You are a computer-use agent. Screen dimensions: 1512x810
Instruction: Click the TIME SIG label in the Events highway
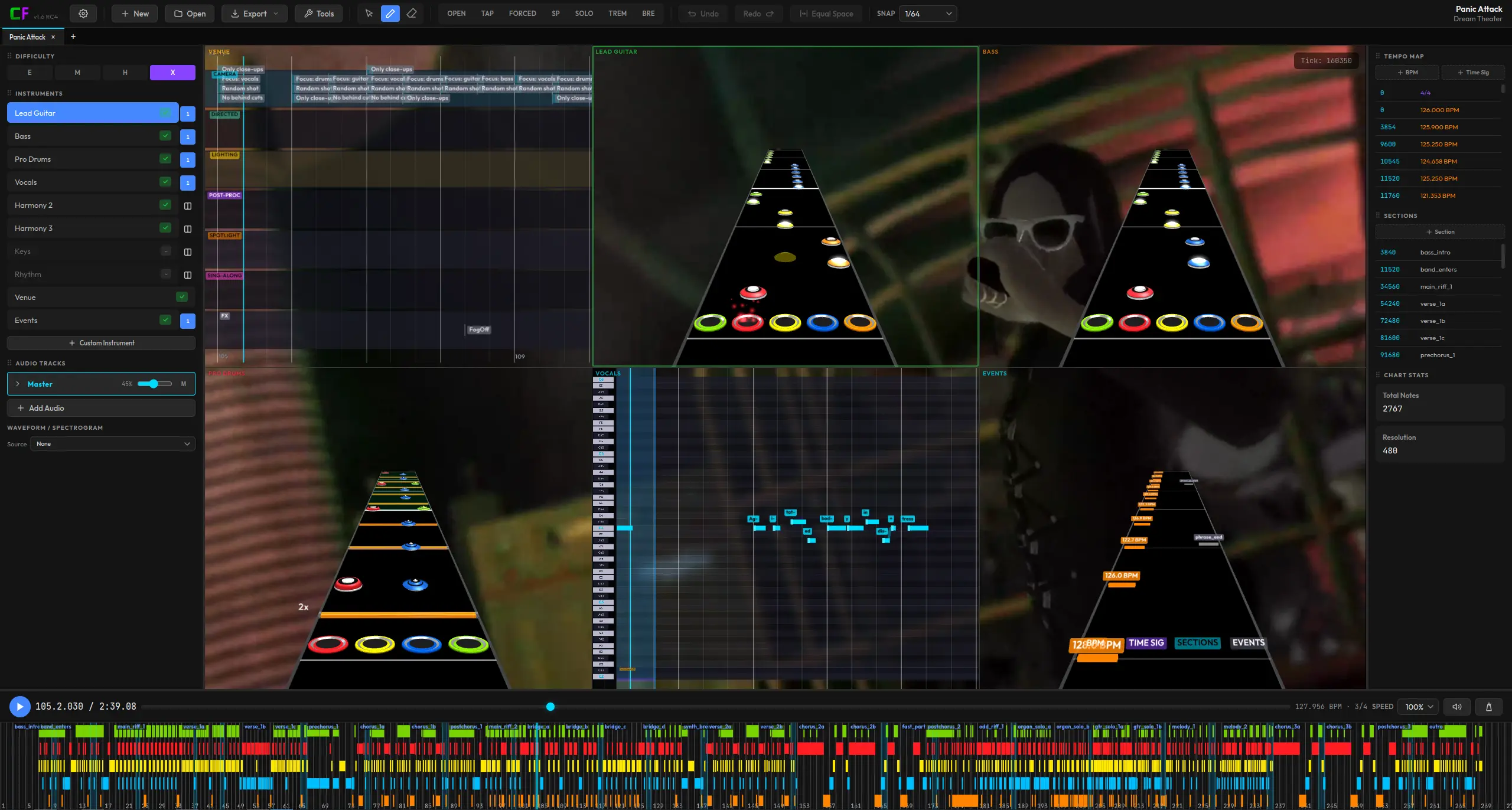[1146, 643]
